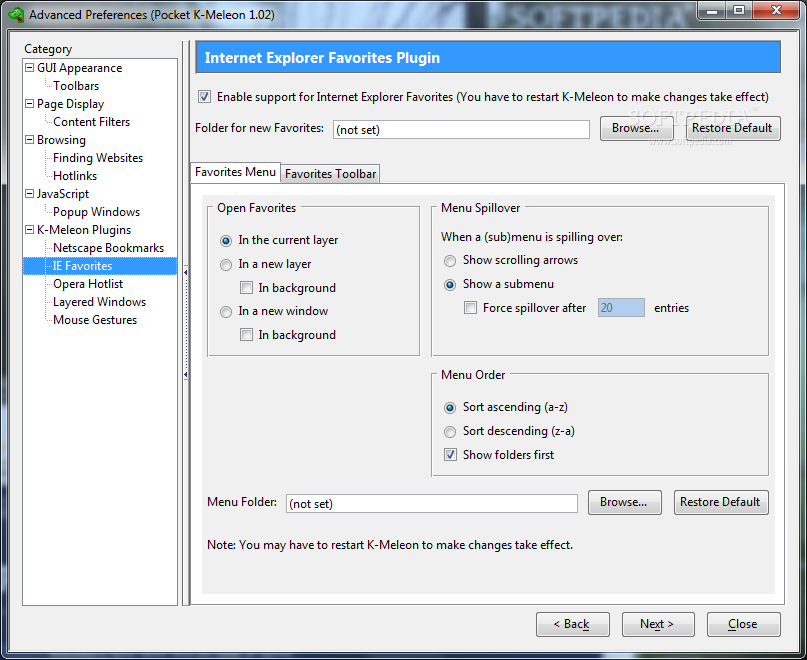Select IE Favorites in the tree
The image size is (807, 660).
coord(82,266)
